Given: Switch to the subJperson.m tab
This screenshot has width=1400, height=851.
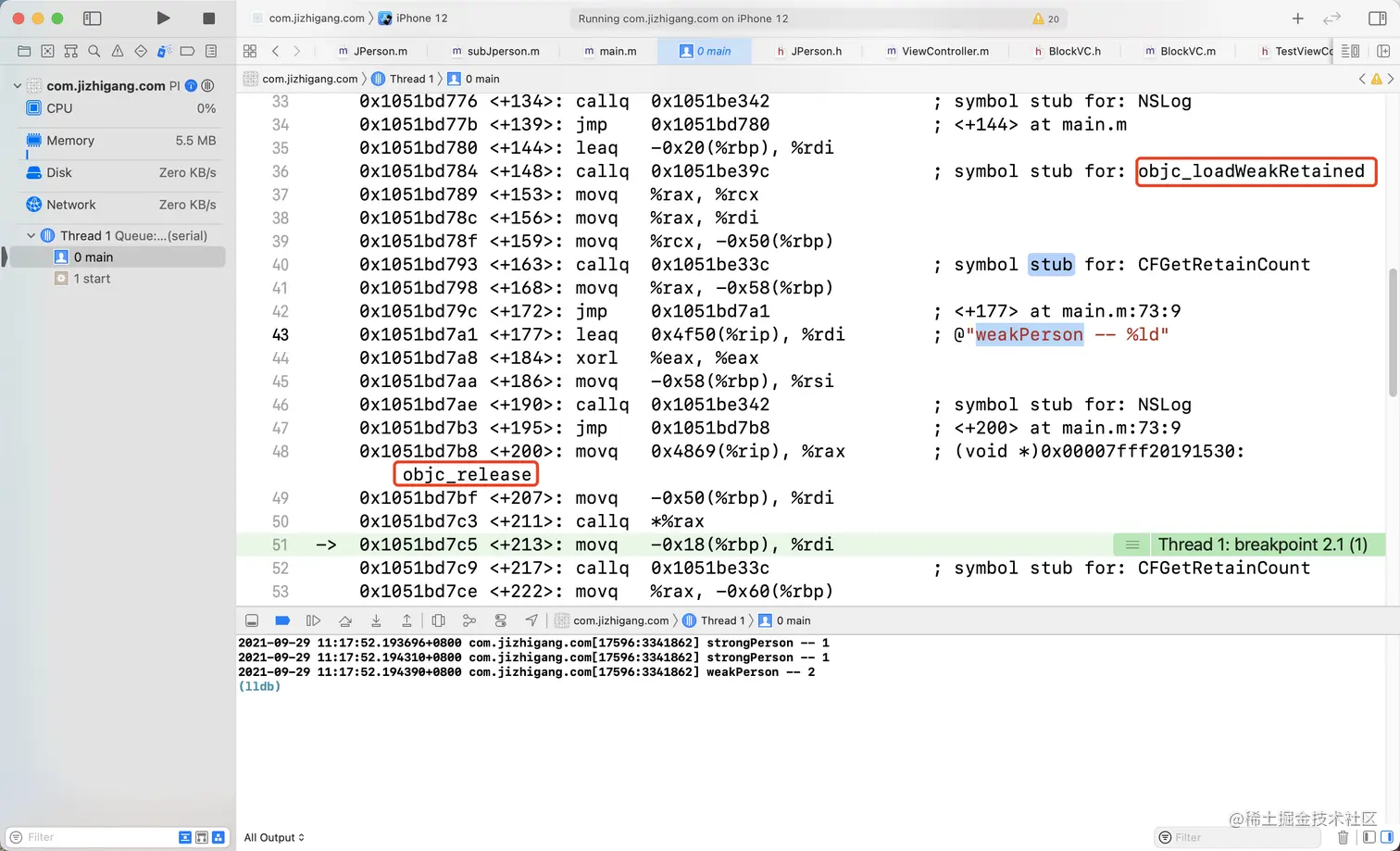Looking at the screenshot, I should (495, 51).
